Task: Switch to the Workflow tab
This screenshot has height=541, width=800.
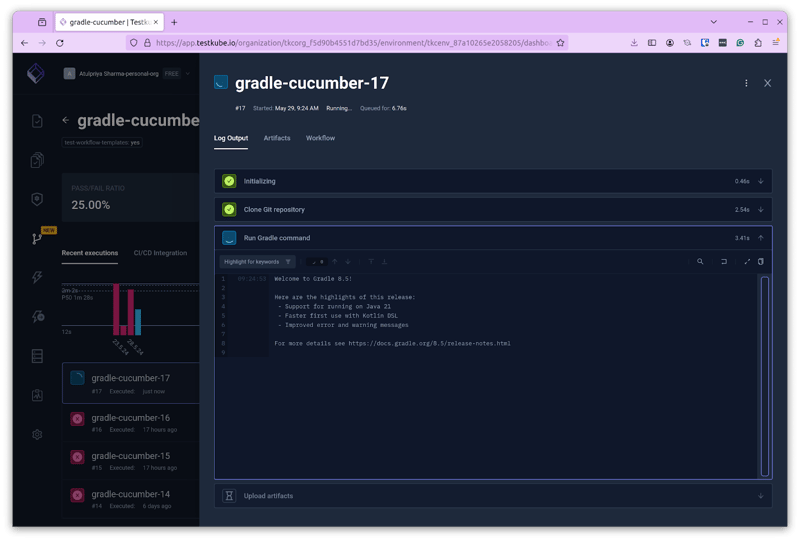Action: click(320, 138)
